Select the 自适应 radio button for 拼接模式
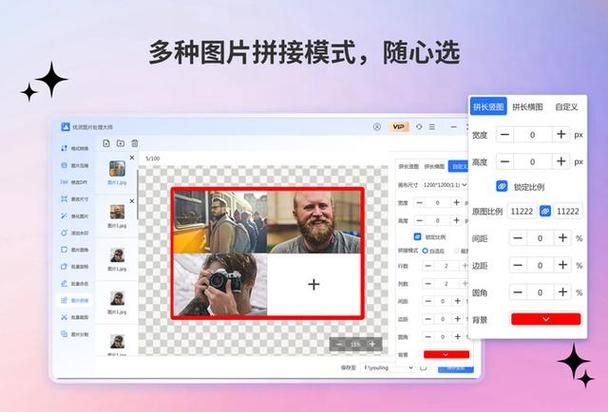Image resolution: width=608 pixels, height=412 pixels. 425,251
